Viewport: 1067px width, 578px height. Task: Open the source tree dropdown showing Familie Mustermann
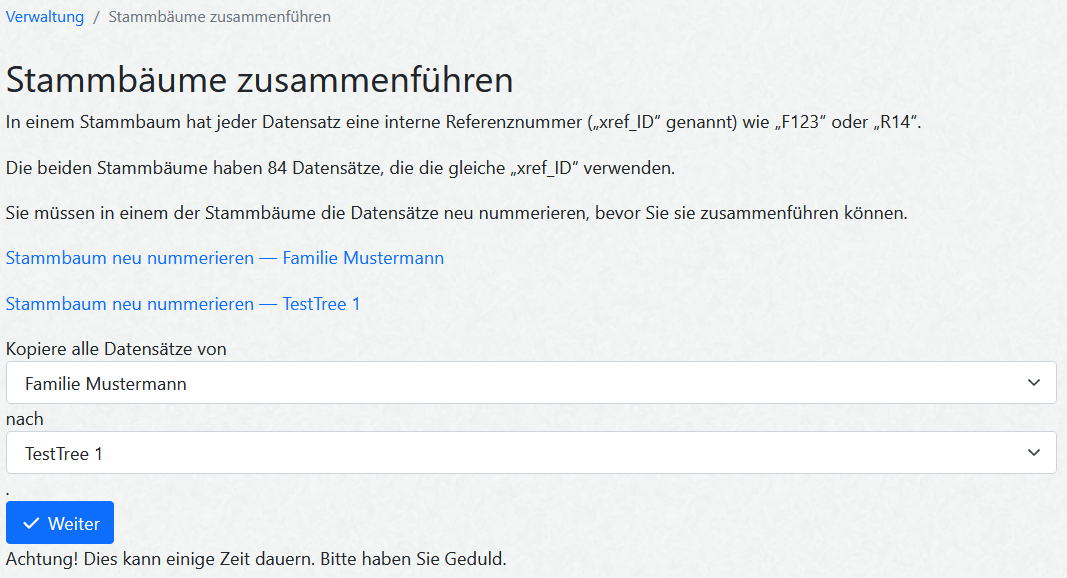[x=530, y=383]
